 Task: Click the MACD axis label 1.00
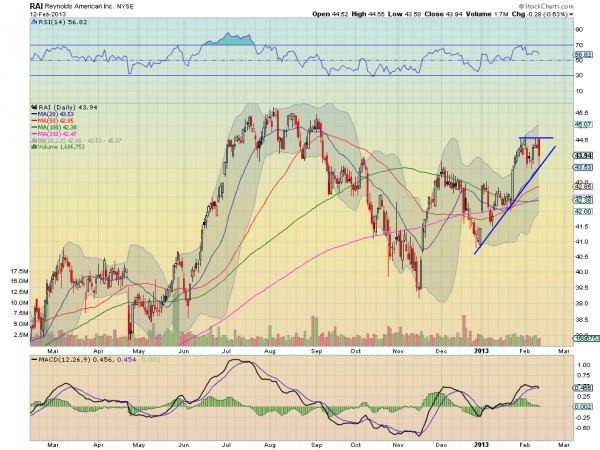click(x=584, y=365)
